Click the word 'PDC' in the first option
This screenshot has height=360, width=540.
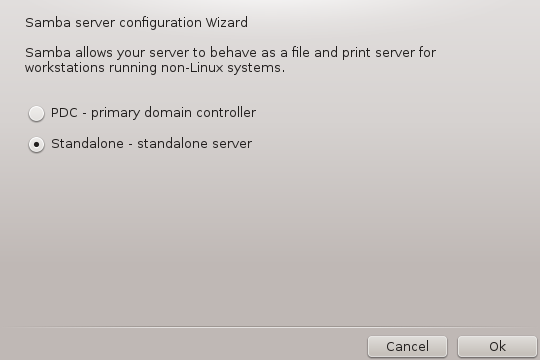(64, 113)
